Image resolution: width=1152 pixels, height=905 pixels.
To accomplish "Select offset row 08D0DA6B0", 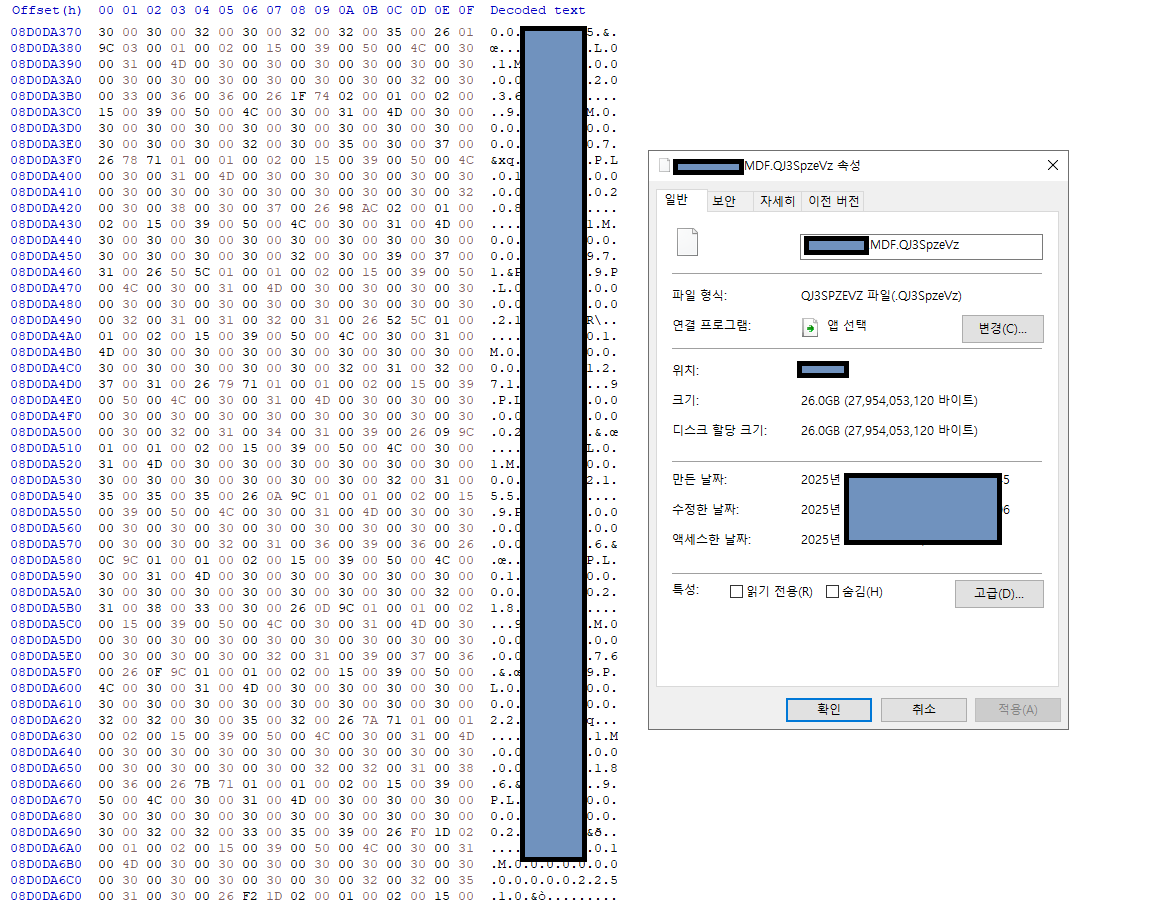I will pyautogui.click(x=46, y=864).
